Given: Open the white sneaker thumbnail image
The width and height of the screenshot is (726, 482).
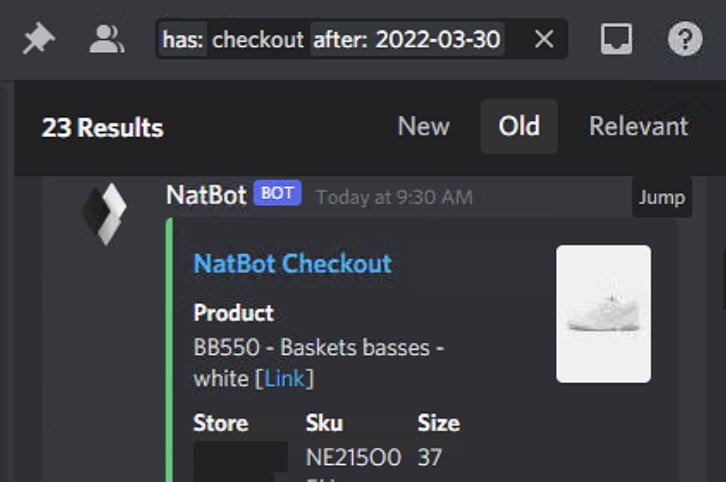Looking at the screenshot, I should click(x=603, y=314).
